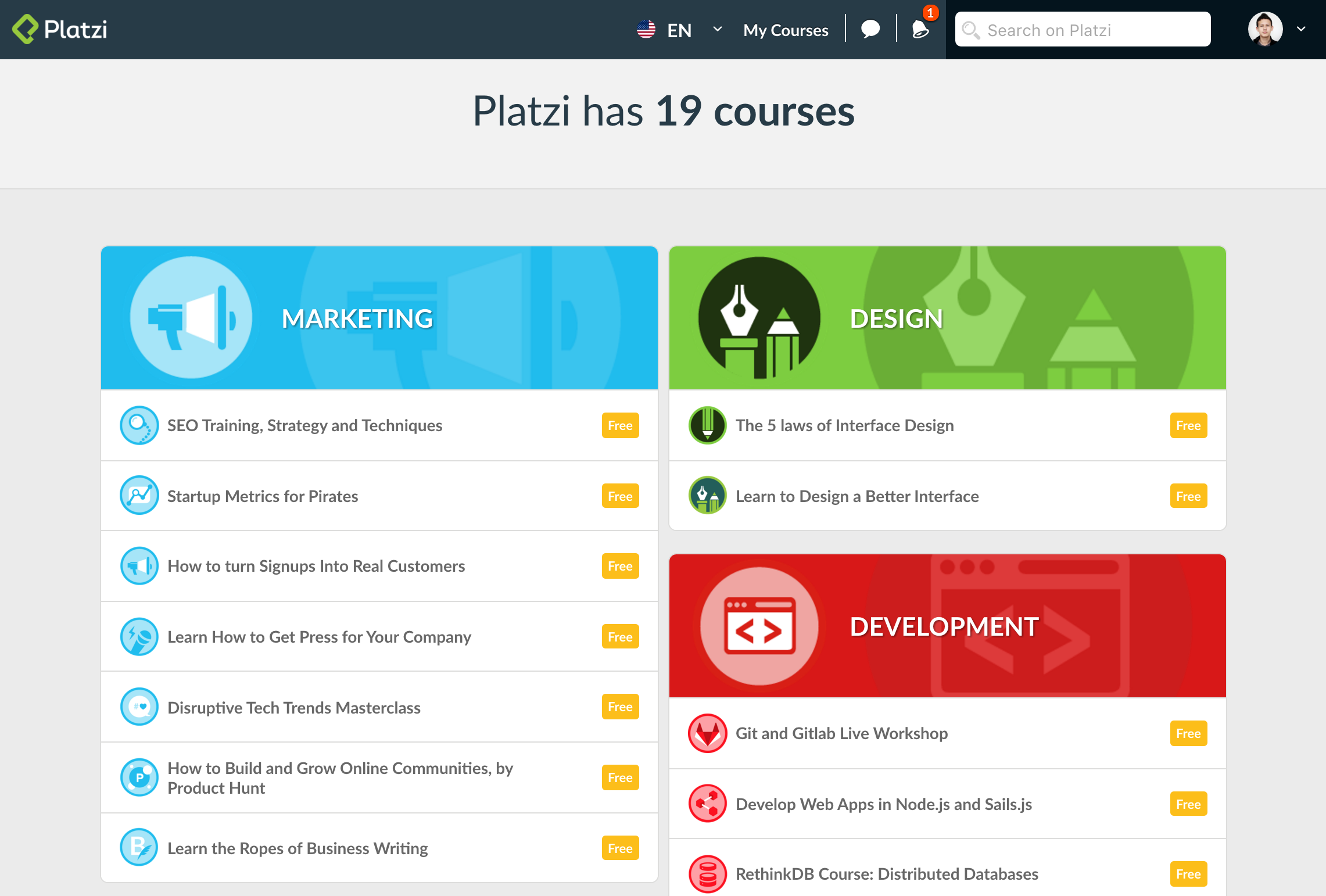Click Free badge for 5 laws of Interface Design
Viewport: 1326px width, 896px height.
[1188, 425]
